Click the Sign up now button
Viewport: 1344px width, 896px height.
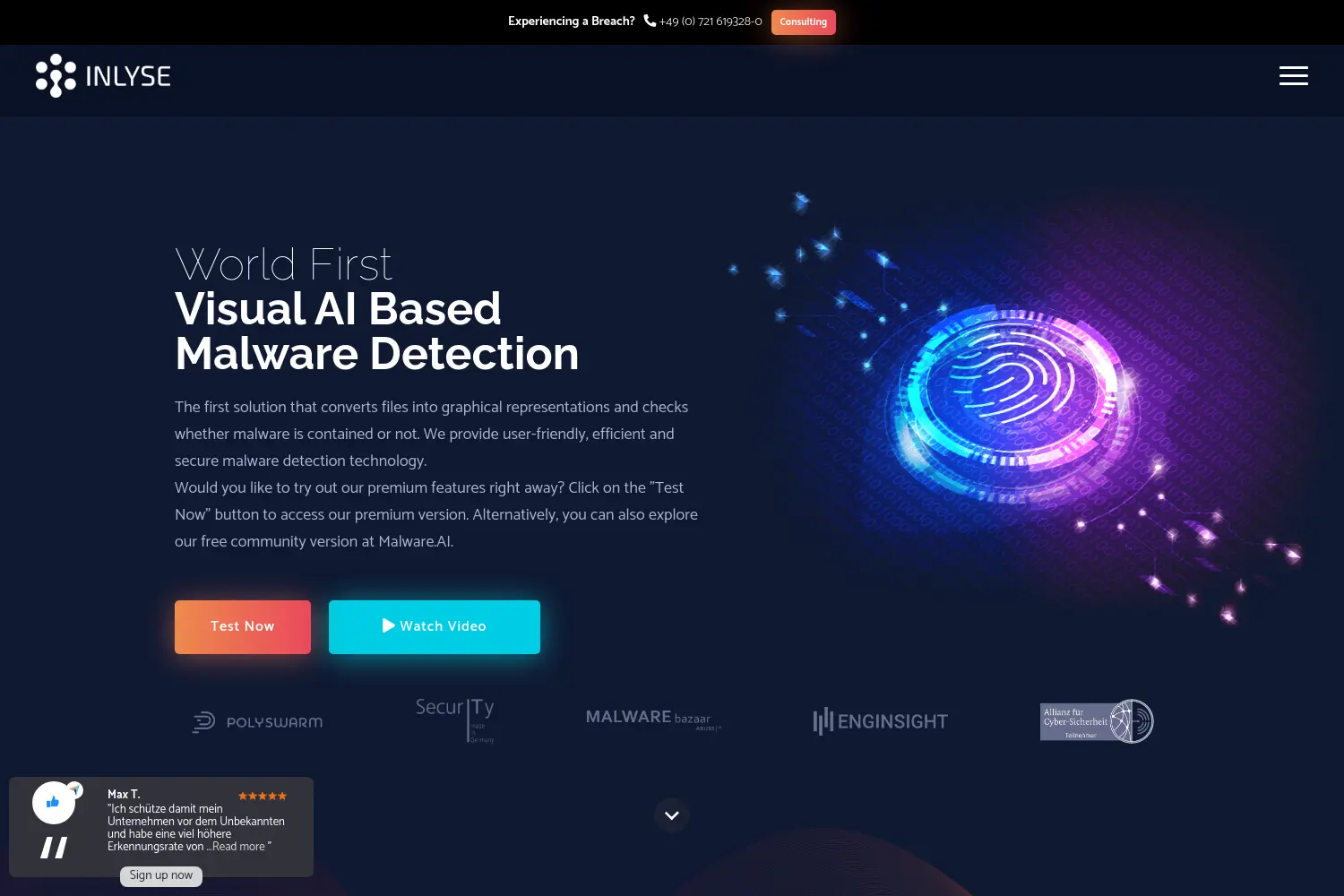[161, 875]
